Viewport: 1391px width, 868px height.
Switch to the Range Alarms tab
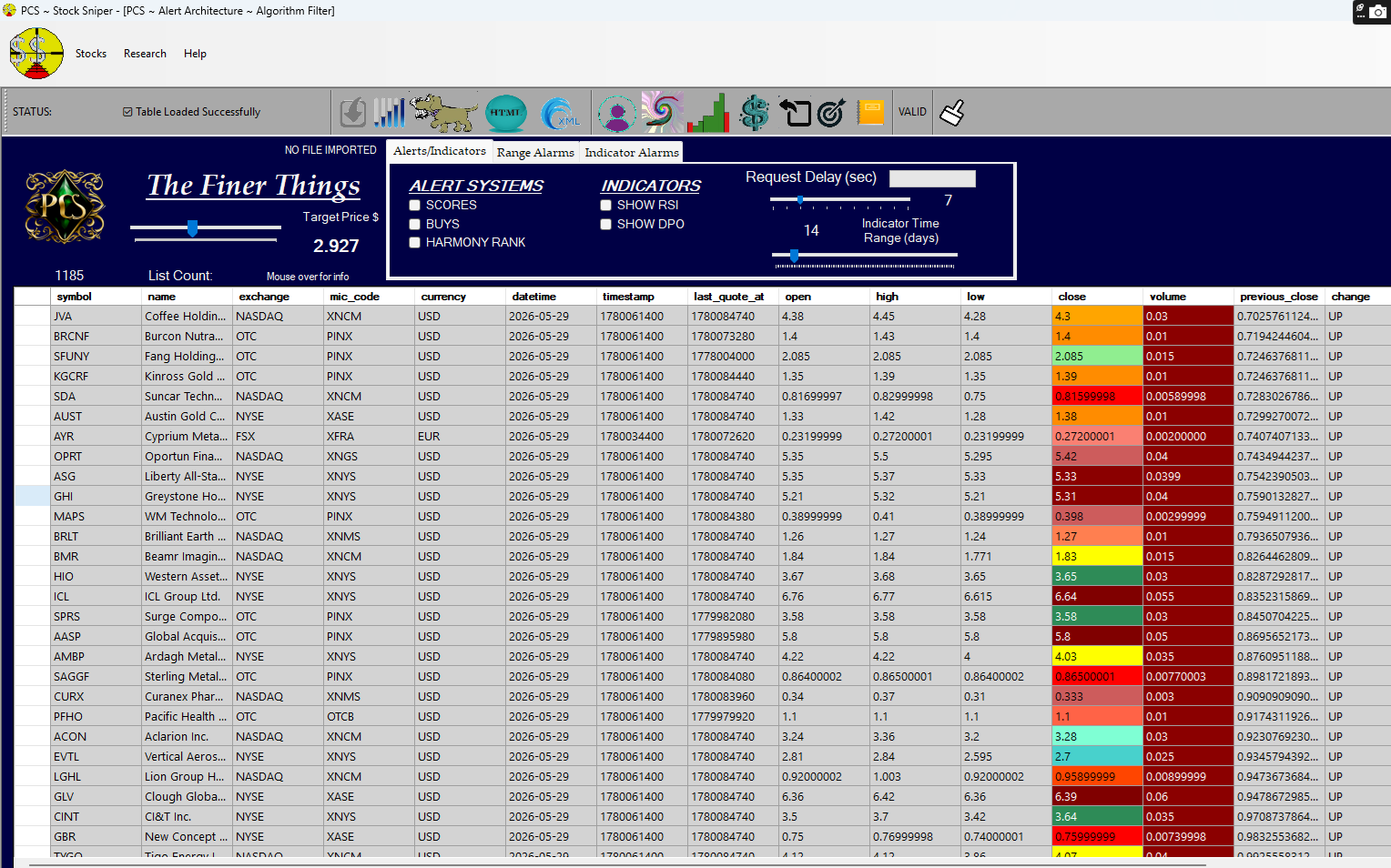[535, 152]
